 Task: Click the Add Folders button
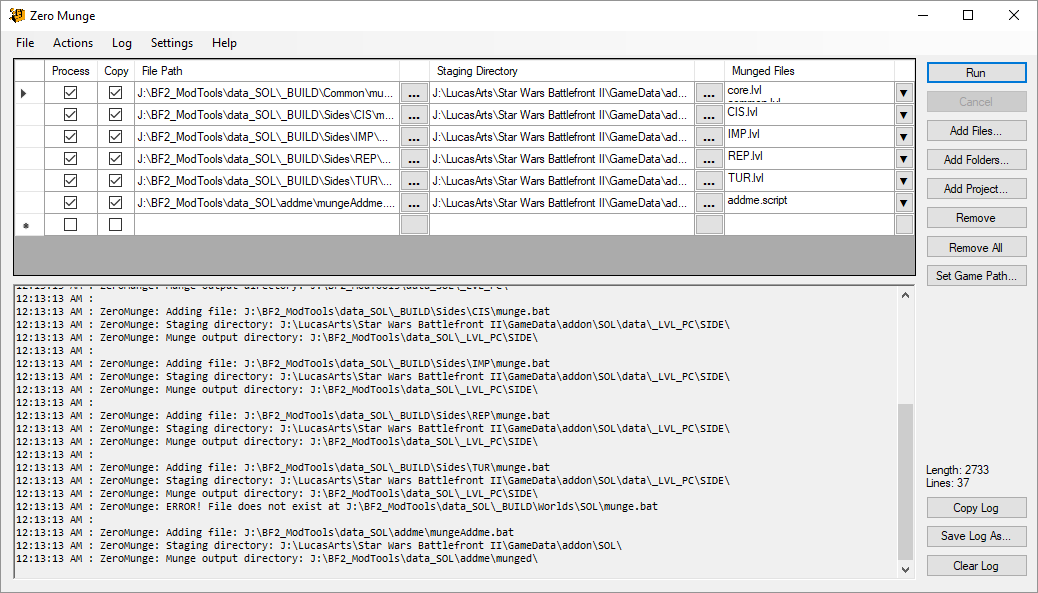click(976, 160)
